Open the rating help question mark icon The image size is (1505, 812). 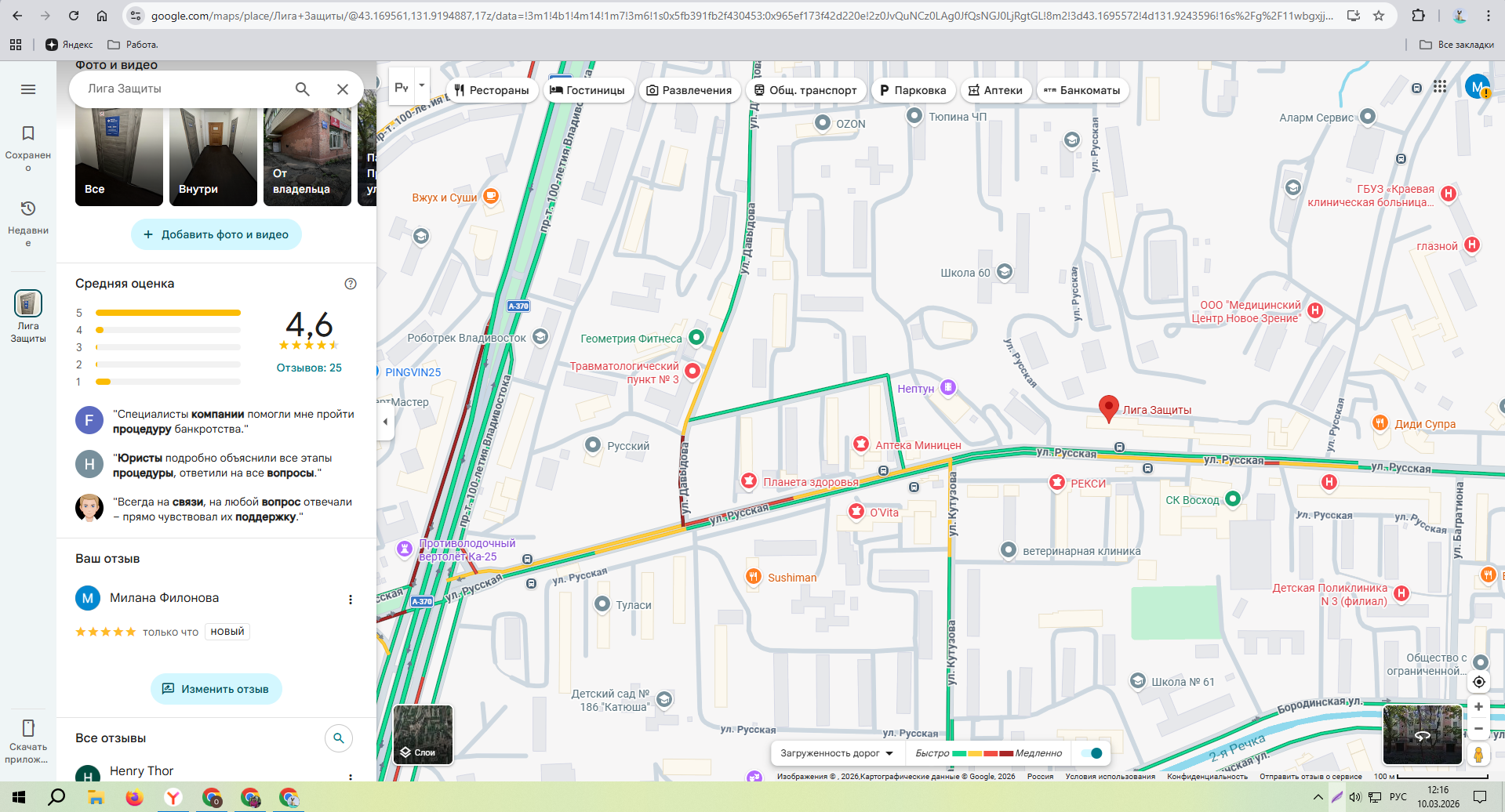[351, 284]
